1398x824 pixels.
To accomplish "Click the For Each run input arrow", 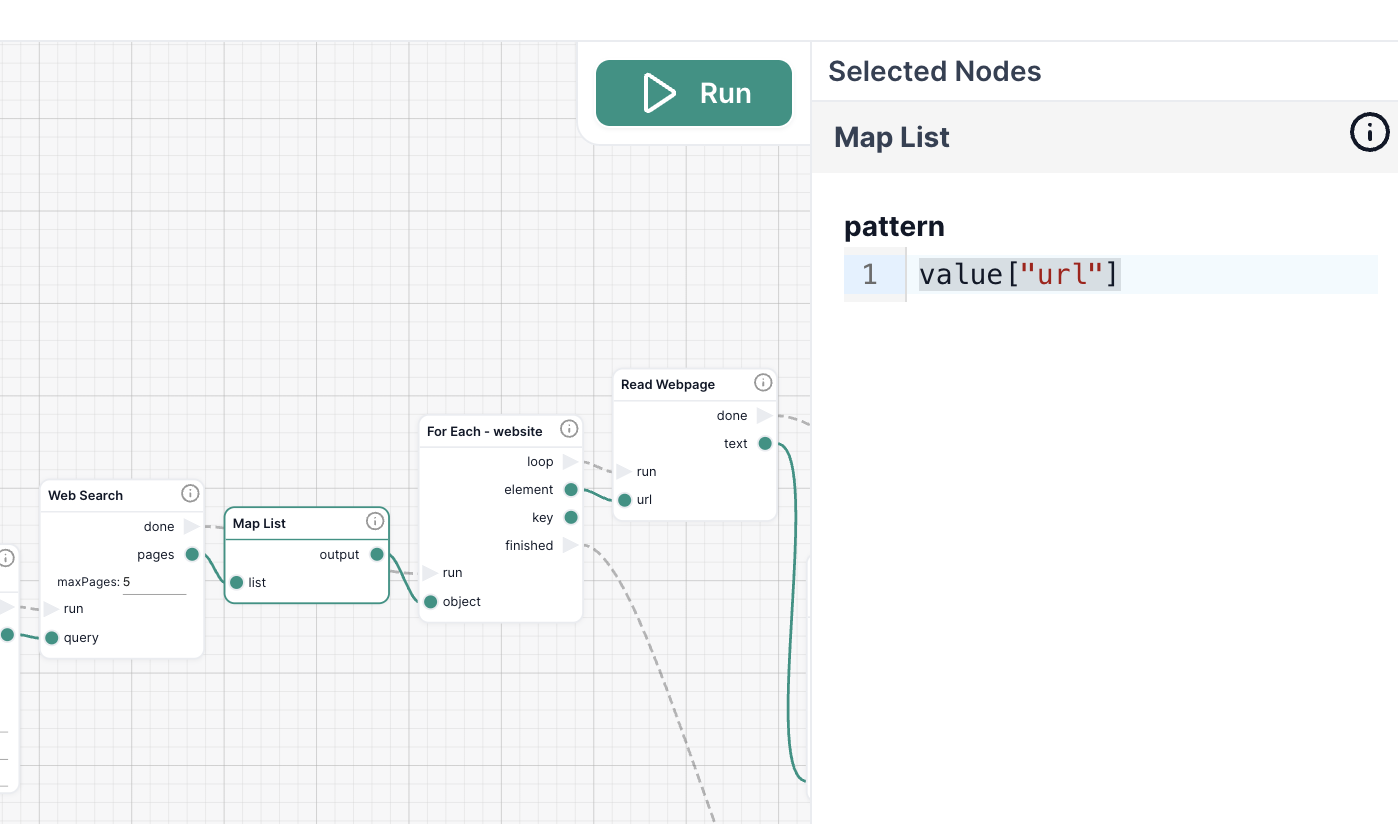I will 430,573.
